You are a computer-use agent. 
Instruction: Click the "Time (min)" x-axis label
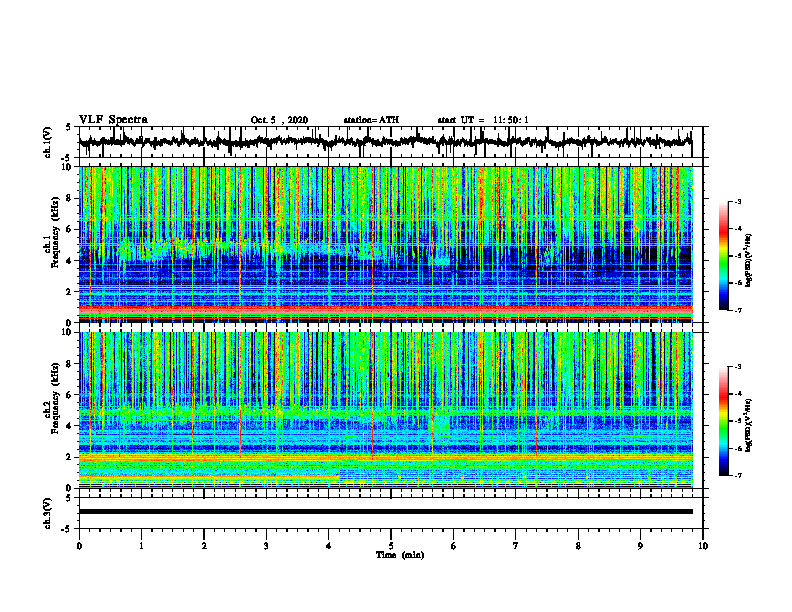(400, 555)
